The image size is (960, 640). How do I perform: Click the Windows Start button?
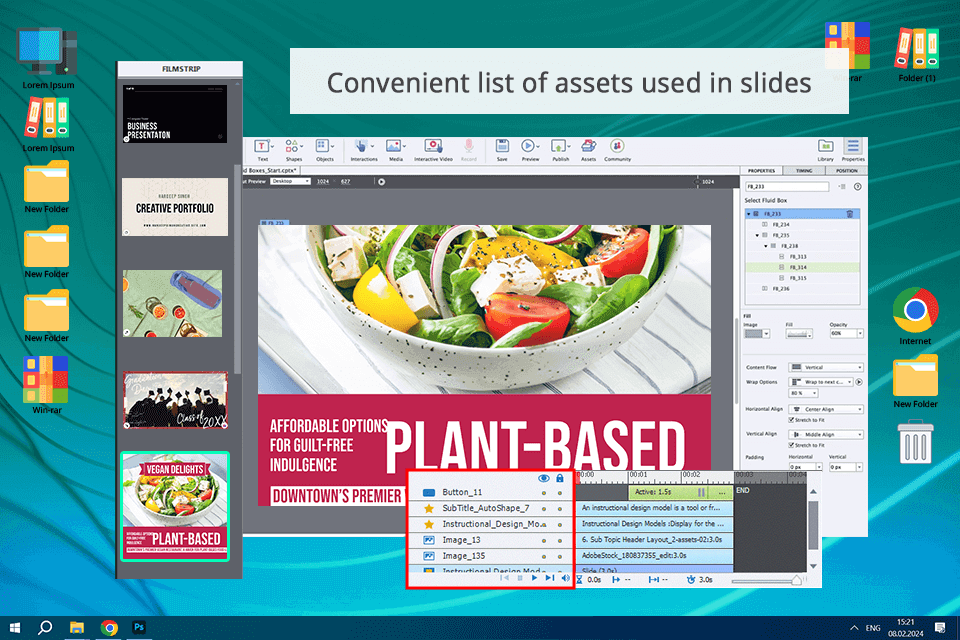pyautogui.click(x=15, y=628)
